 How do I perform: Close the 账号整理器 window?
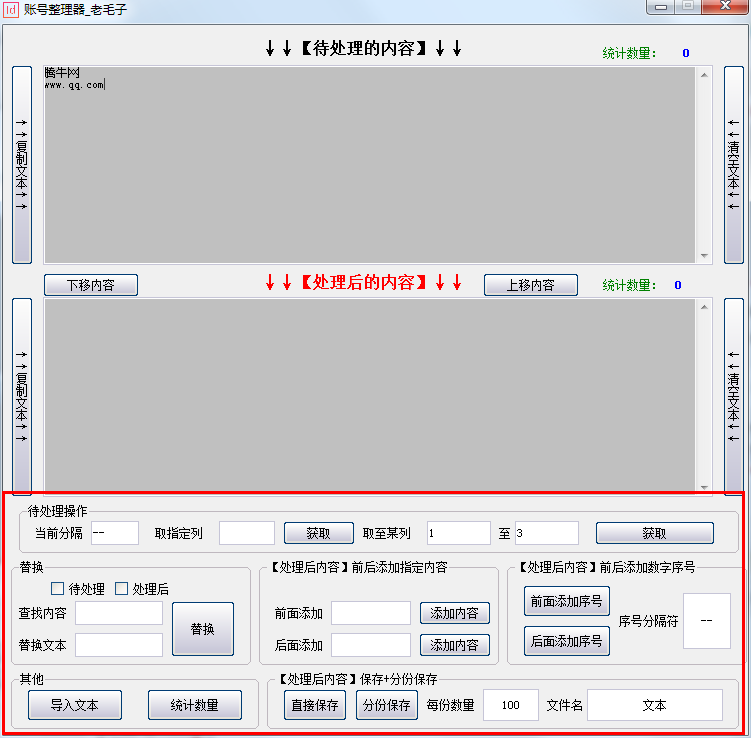(725, 6)
